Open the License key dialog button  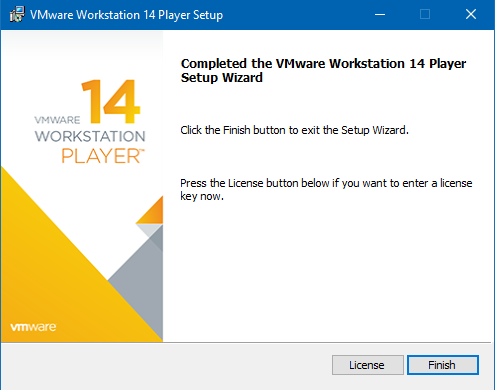367,365
